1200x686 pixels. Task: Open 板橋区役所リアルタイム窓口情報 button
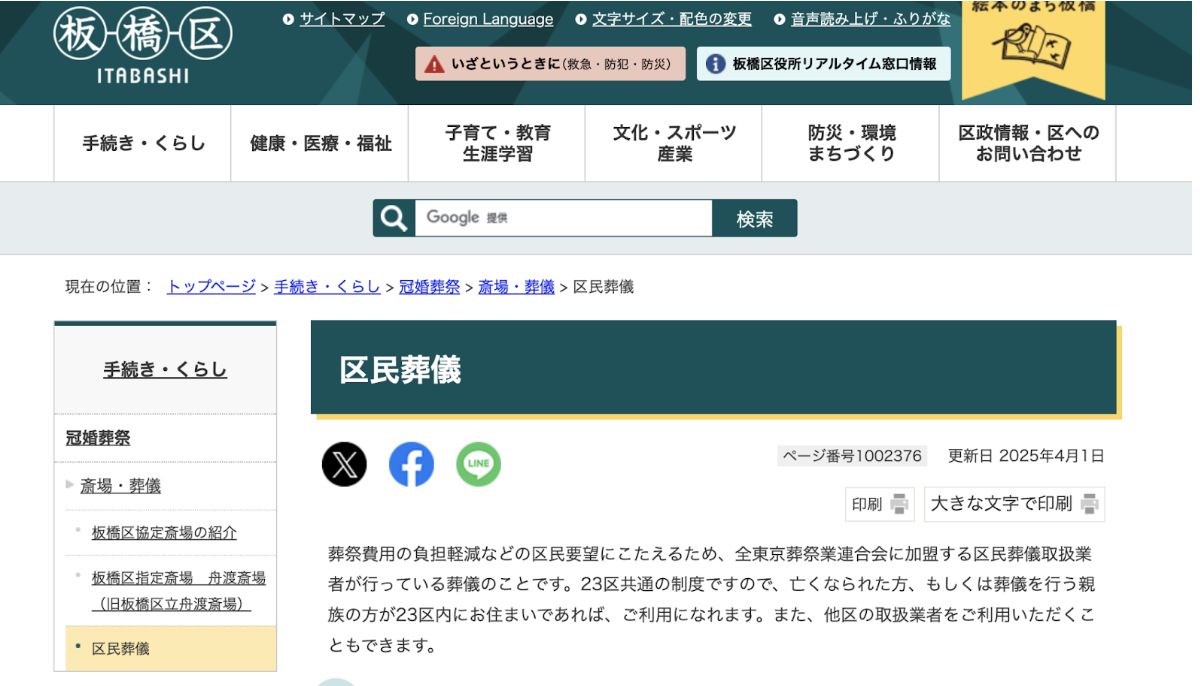823,64
